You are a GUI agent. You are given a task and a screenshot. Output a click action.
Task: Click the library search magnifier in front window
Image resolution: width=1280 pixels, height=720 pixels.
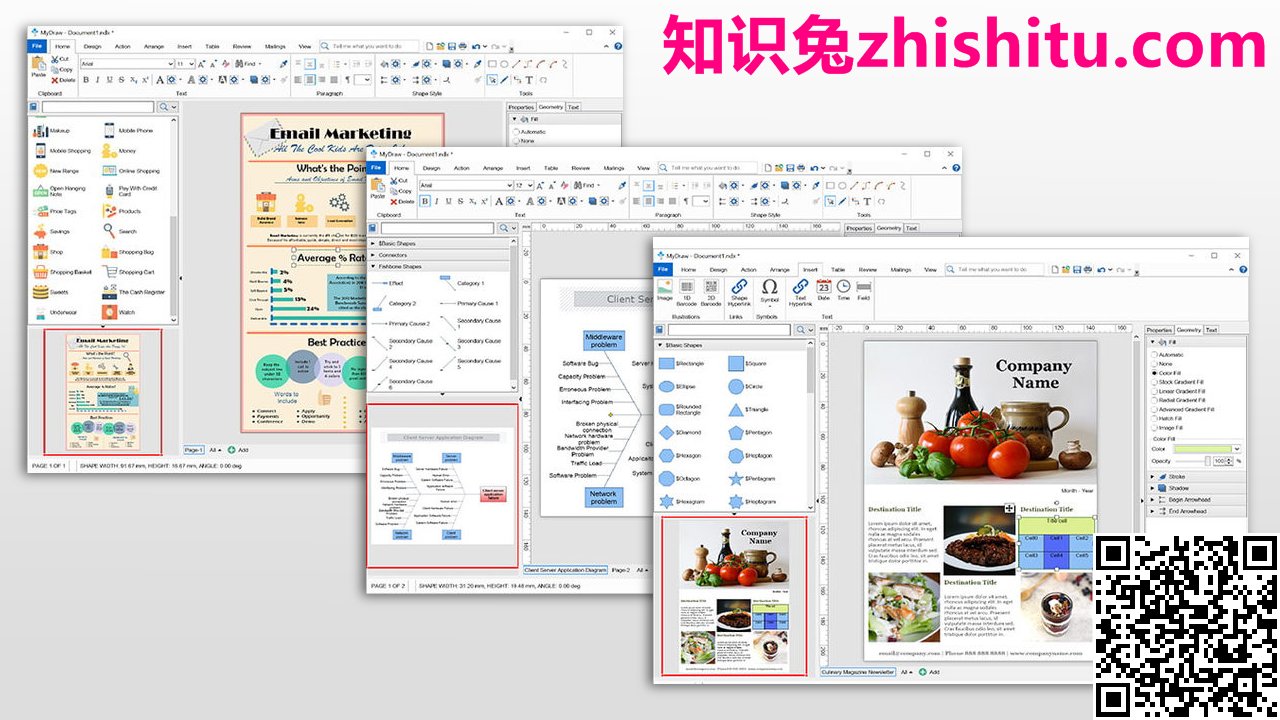click(803, 330)
